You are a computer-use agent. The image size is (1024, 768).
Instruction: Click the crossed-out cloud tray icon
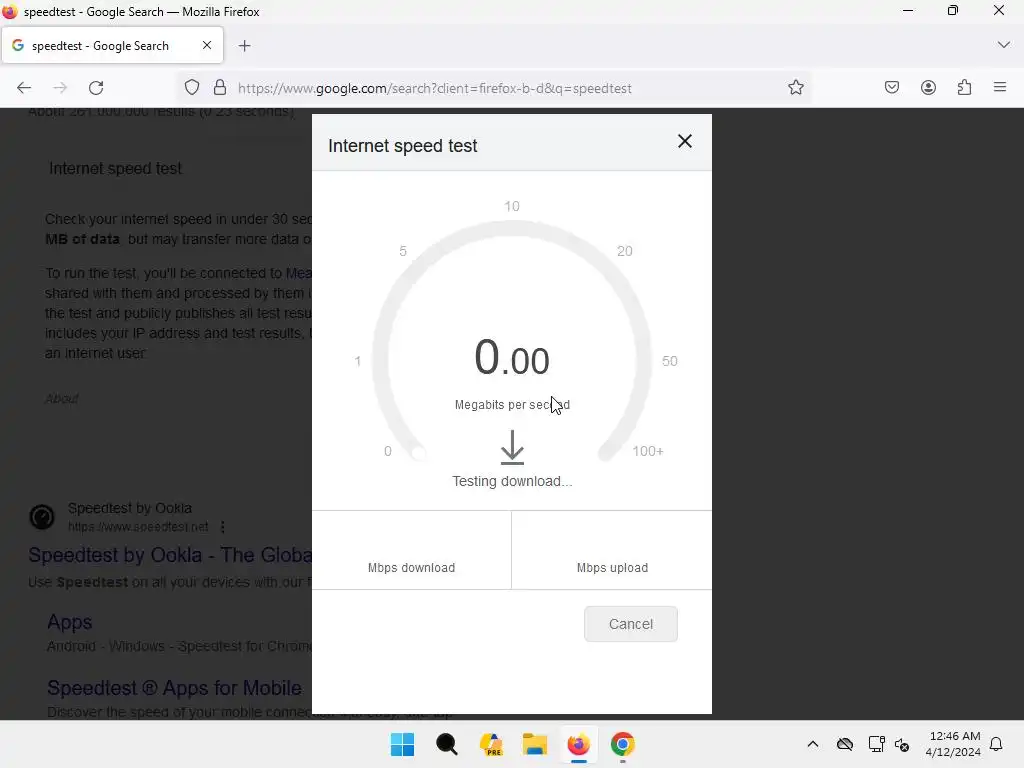pos(844,744)
